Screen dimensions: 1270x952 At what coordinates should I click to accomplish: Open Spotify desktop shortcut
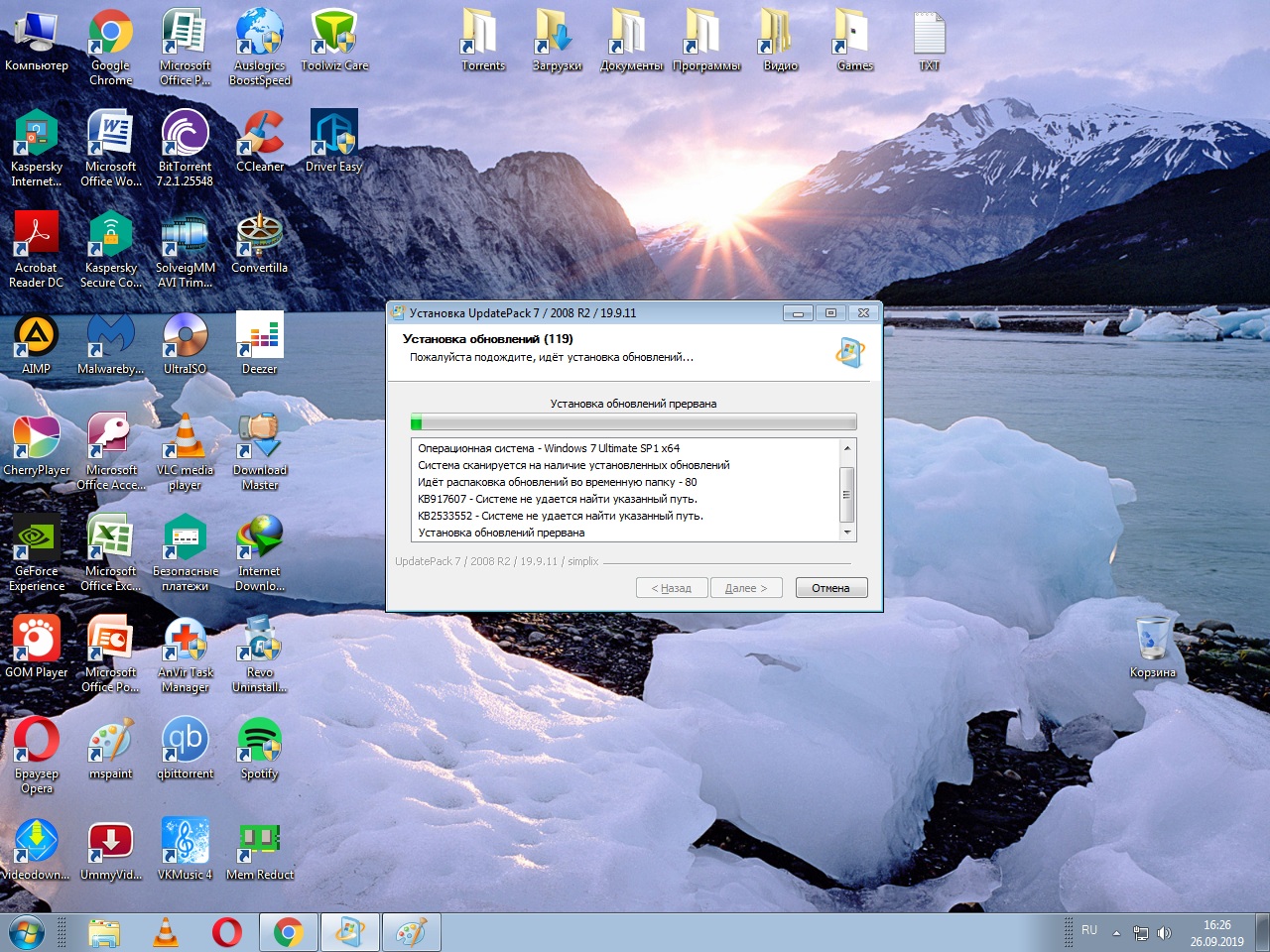pos(260,750)
